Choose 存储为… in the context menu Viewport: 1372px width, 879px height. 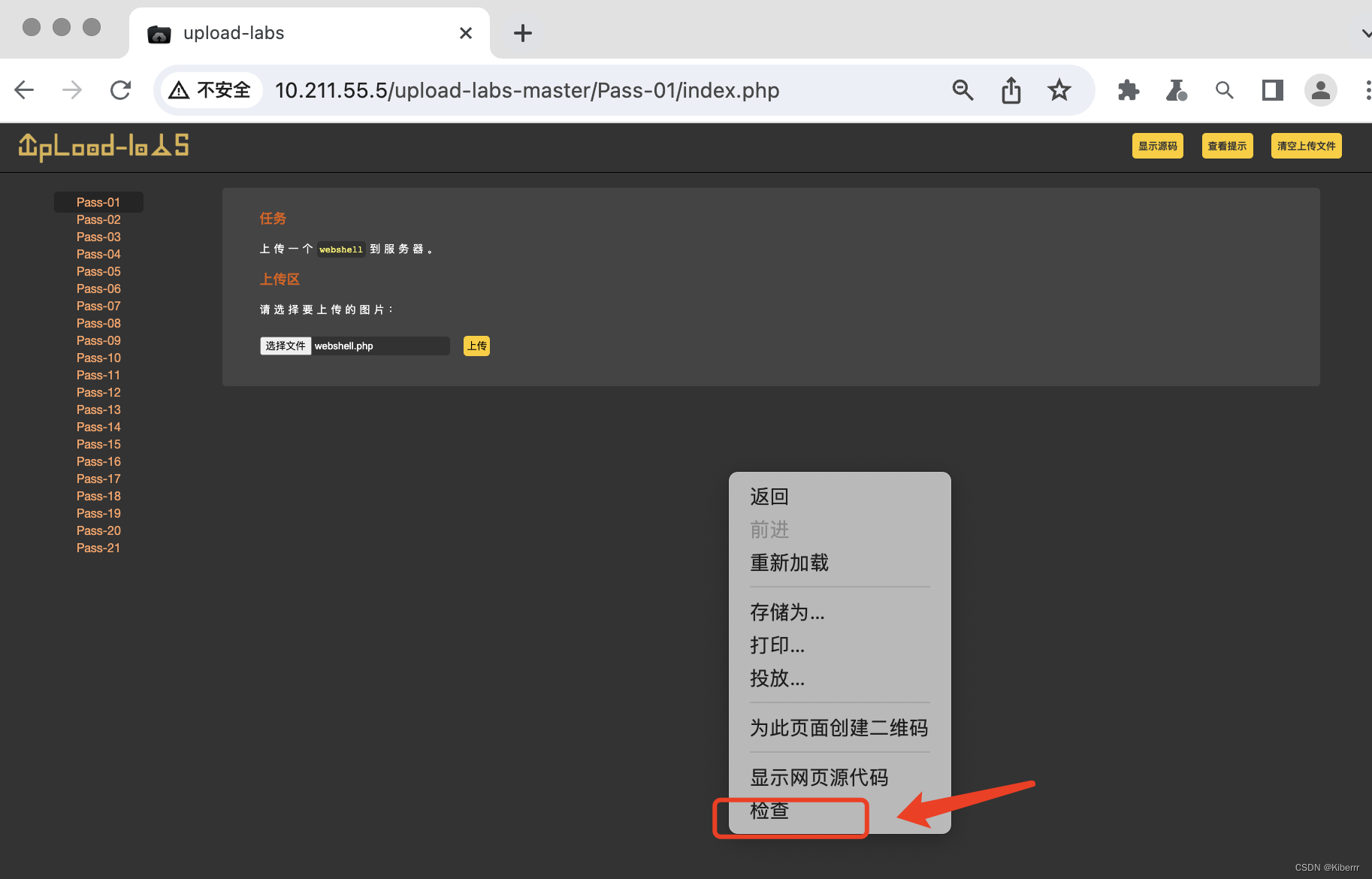point(840,612)
